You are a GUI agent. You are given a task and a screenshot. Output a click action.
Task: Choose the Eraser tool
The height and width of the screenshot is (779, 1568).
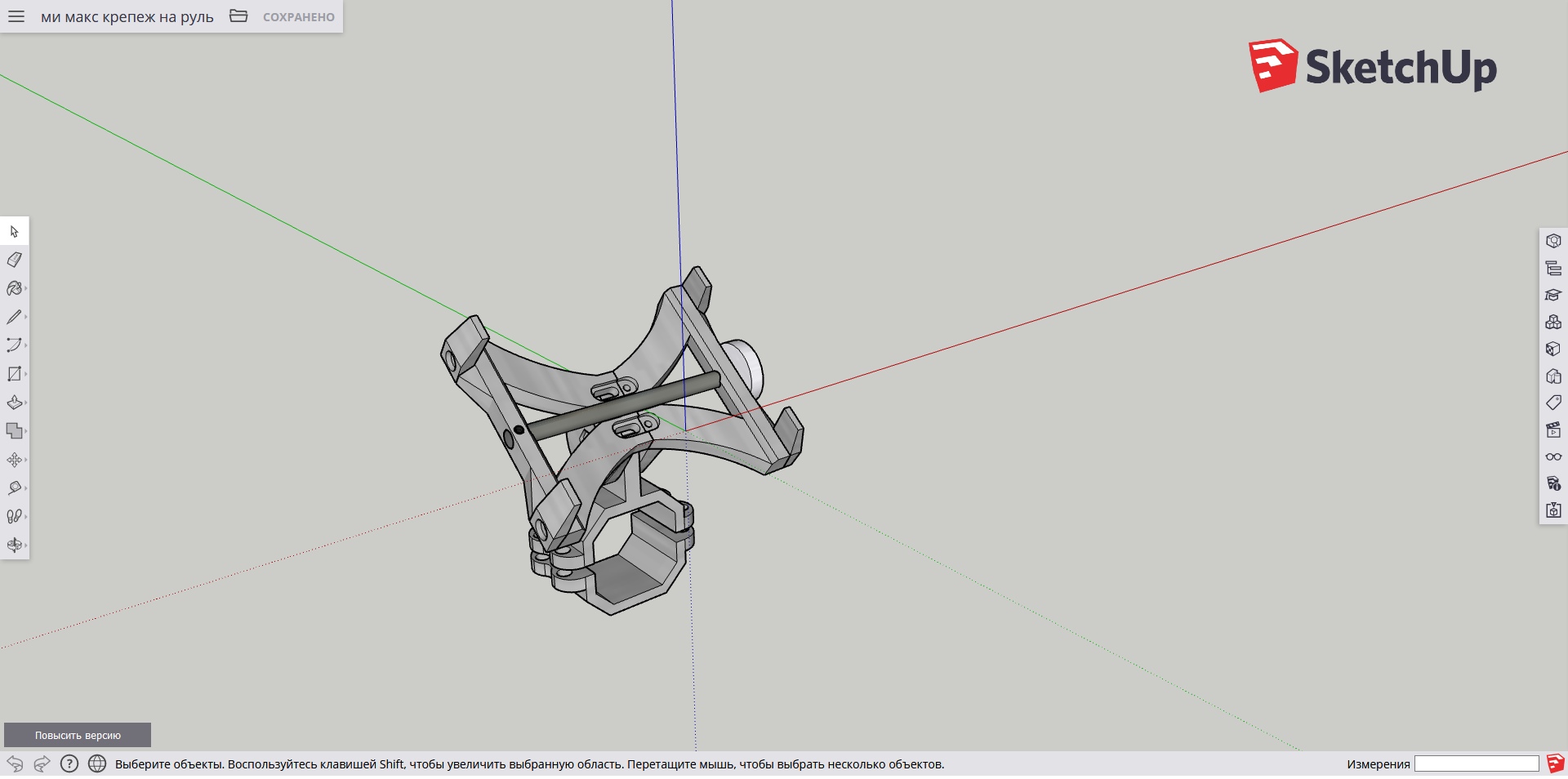[15, 260]
